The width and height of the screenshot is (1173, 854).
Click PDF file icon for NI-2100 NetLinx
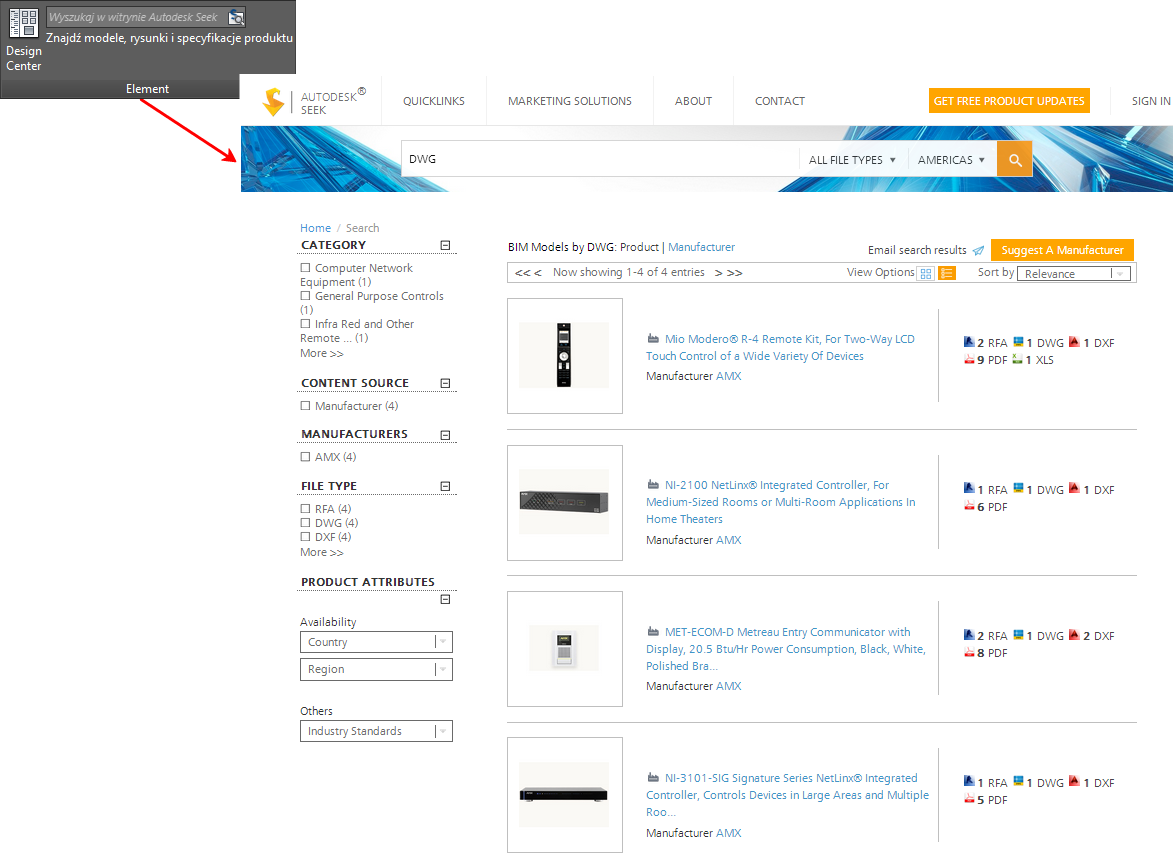coord(969,506)
